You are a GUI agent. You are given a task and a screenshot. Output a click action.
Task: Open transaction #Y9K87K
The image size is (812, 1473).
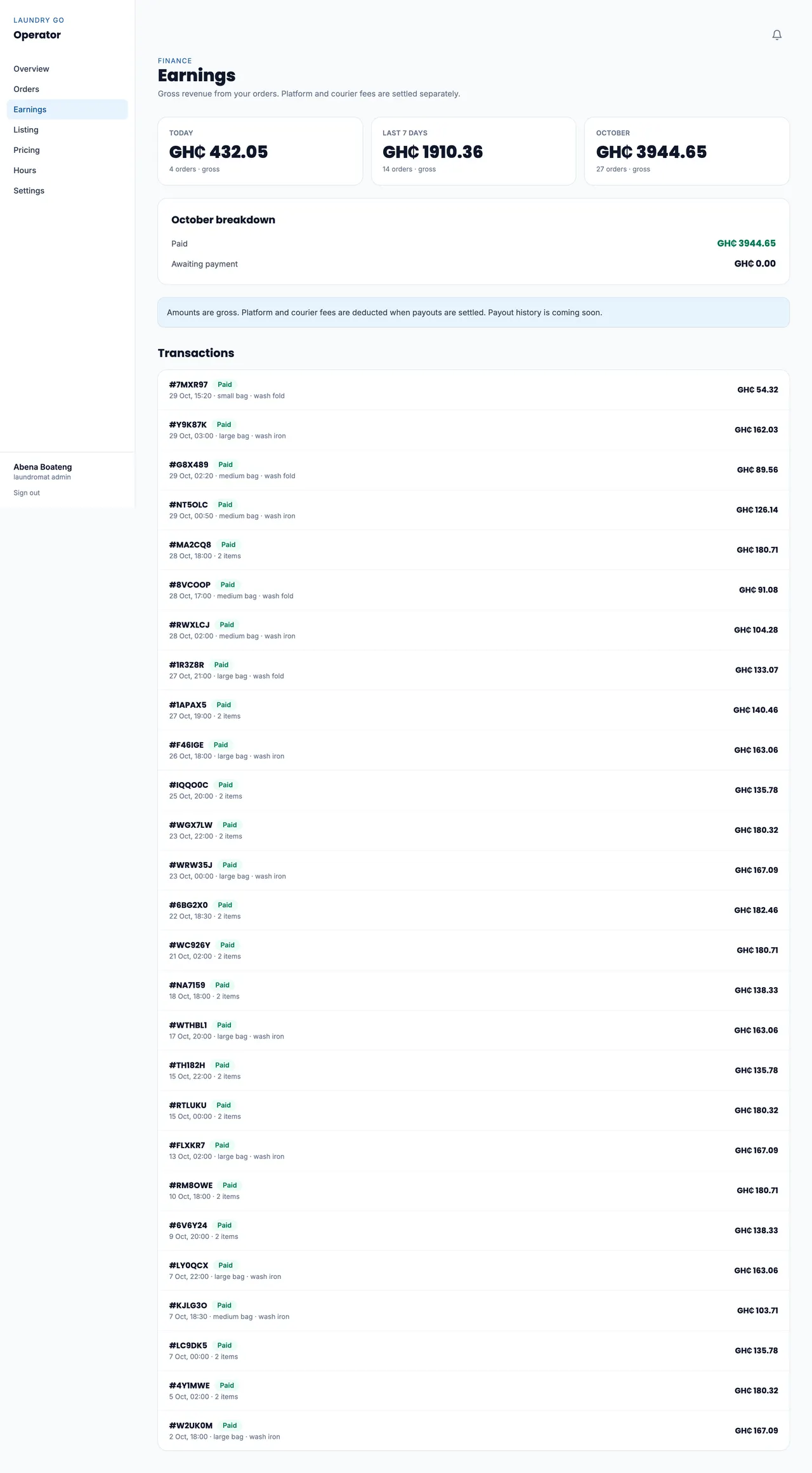pyautogui.click(x=473, y=430)
